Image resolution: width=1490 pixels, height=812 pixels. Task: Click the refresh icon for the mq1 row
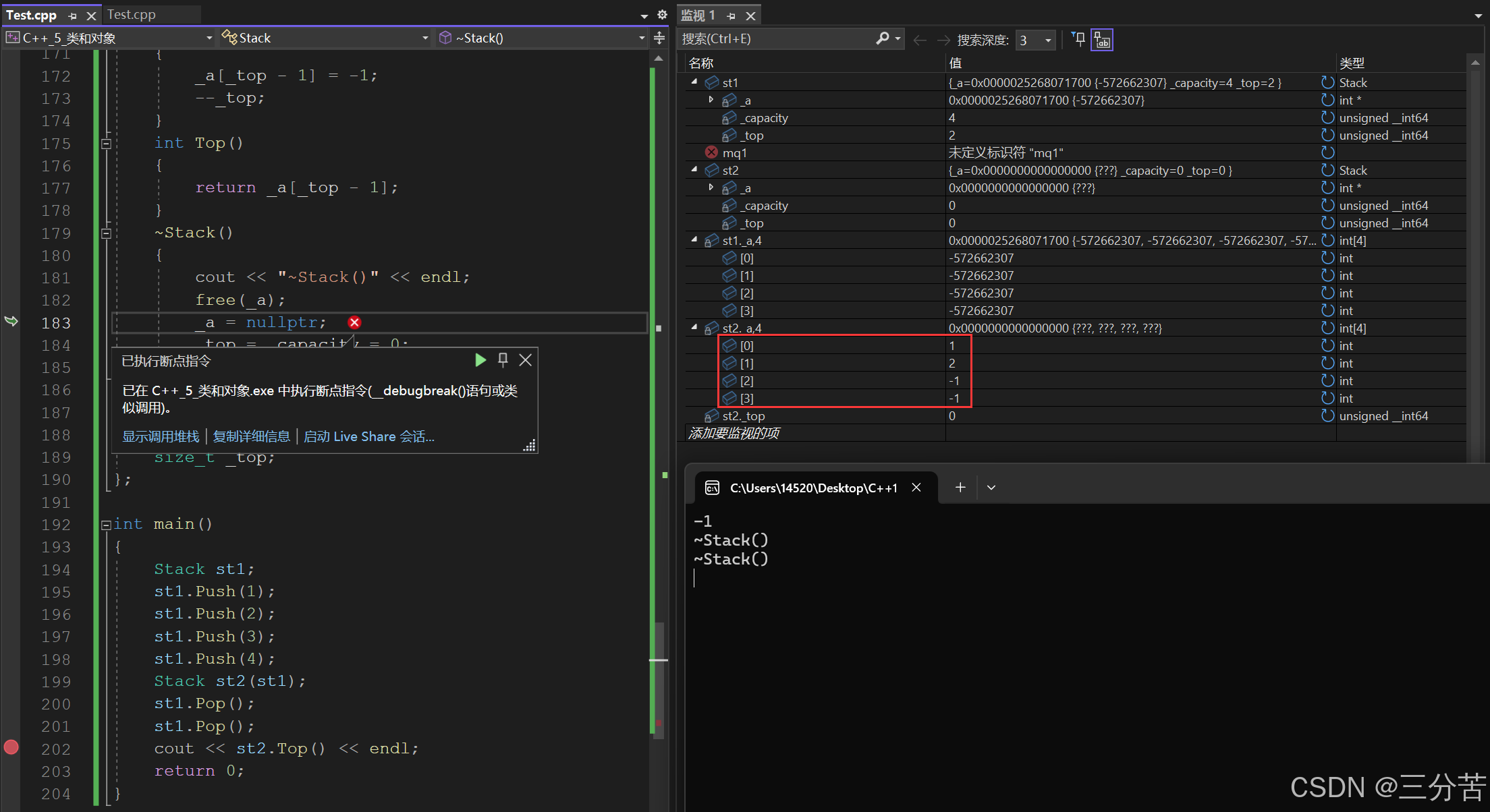[x=1327, y=153]
